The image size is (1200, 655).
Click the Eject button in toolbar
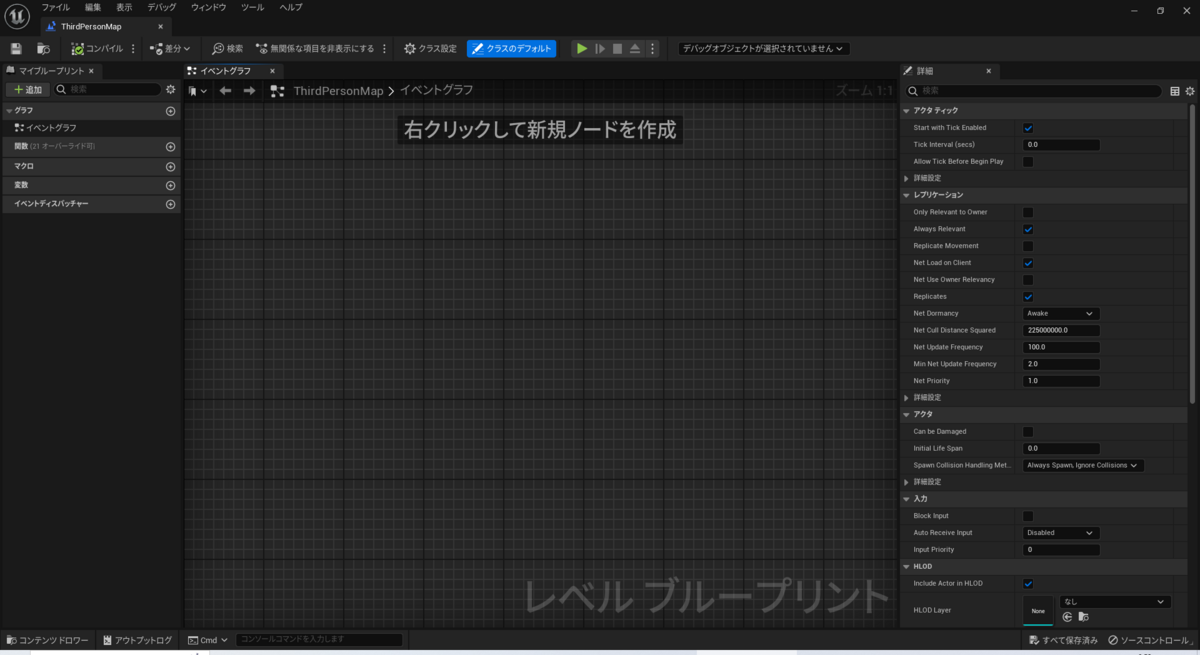pos(635,48)
